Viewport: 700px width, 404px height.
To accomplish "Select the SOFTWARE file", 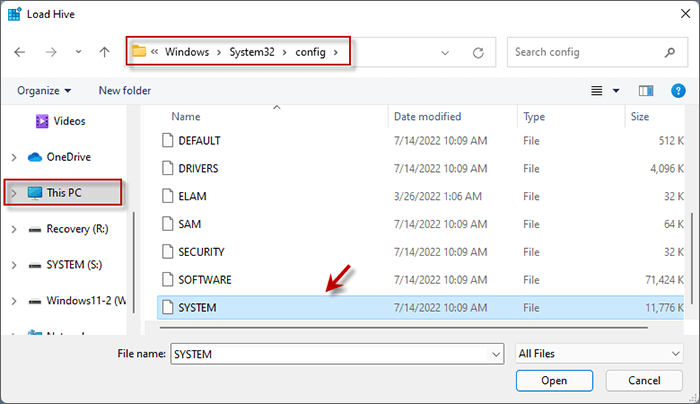I will (x=205, y=279).
